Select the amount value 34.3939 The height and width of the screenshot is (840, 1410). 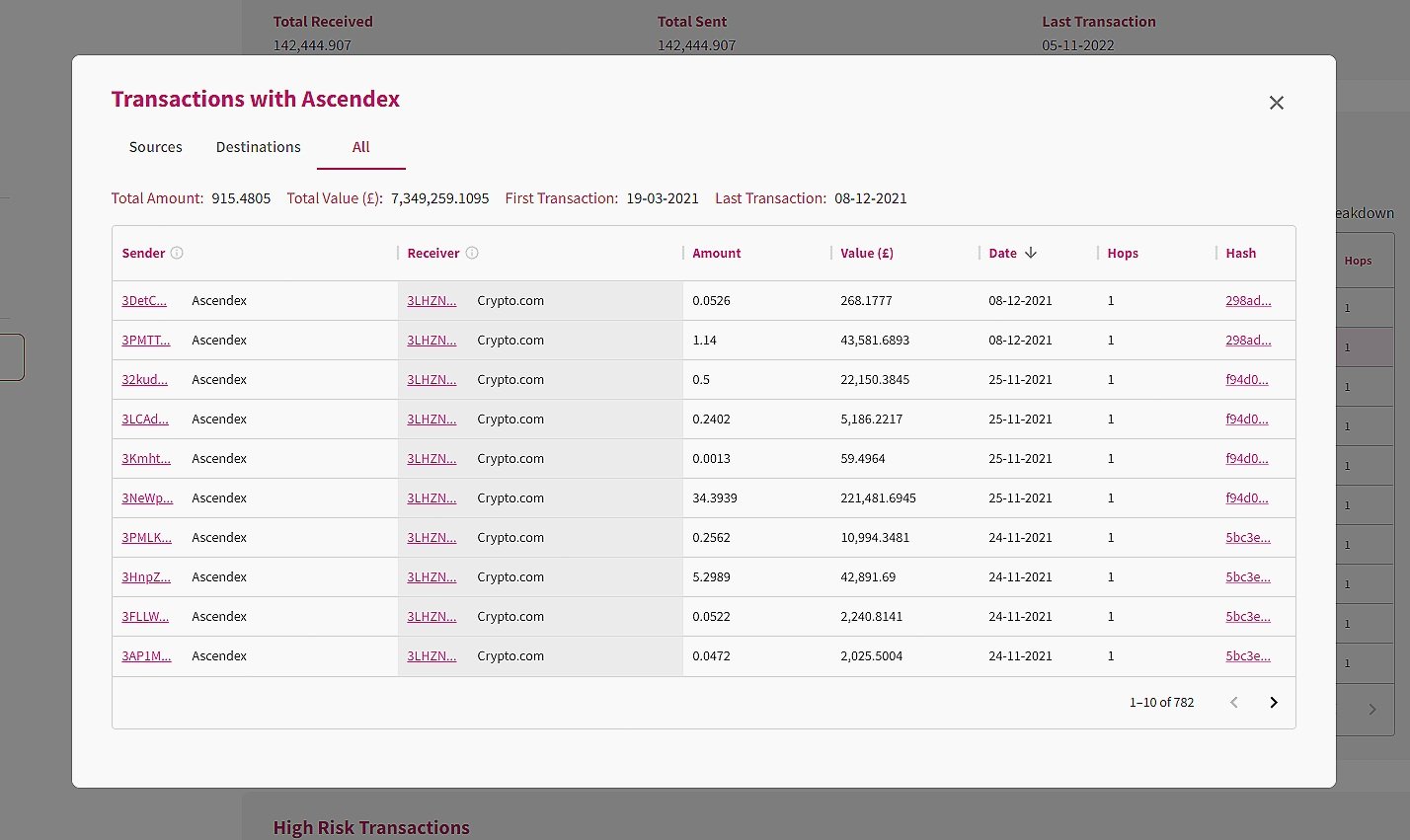click(715, 498)
